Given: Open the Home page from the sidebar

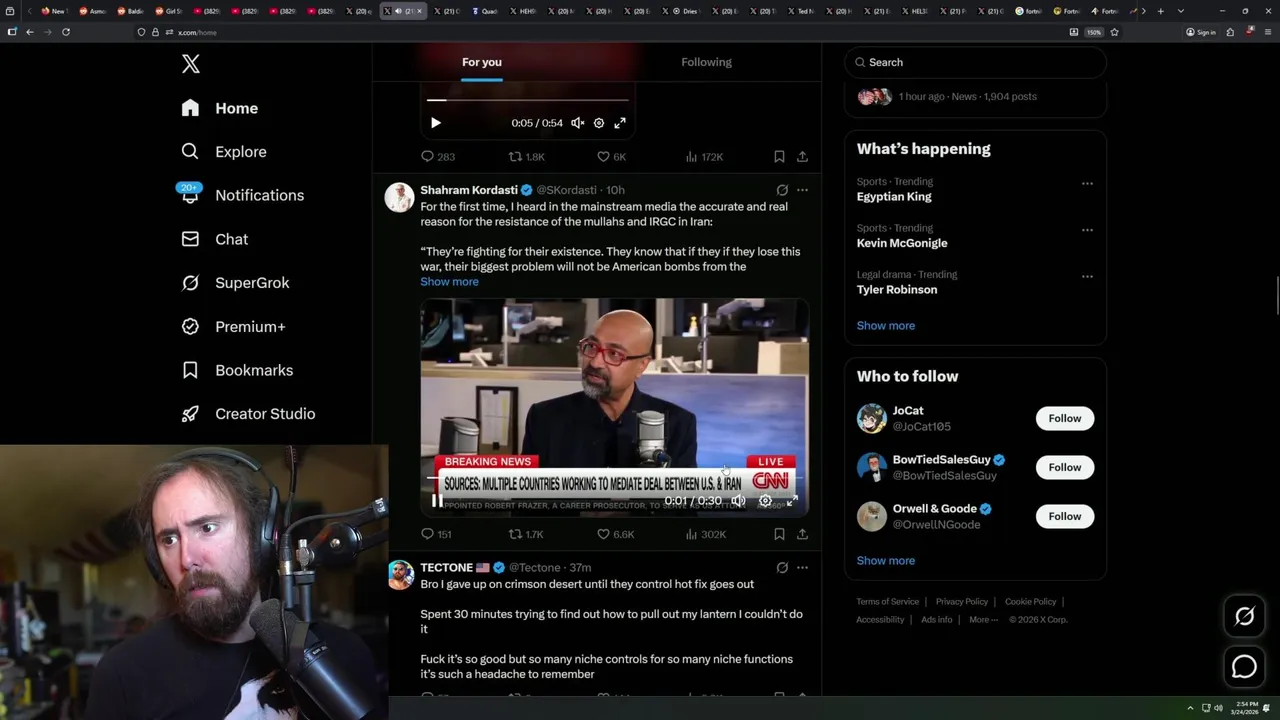Looking at the screenshot, I should pos(219,108).
